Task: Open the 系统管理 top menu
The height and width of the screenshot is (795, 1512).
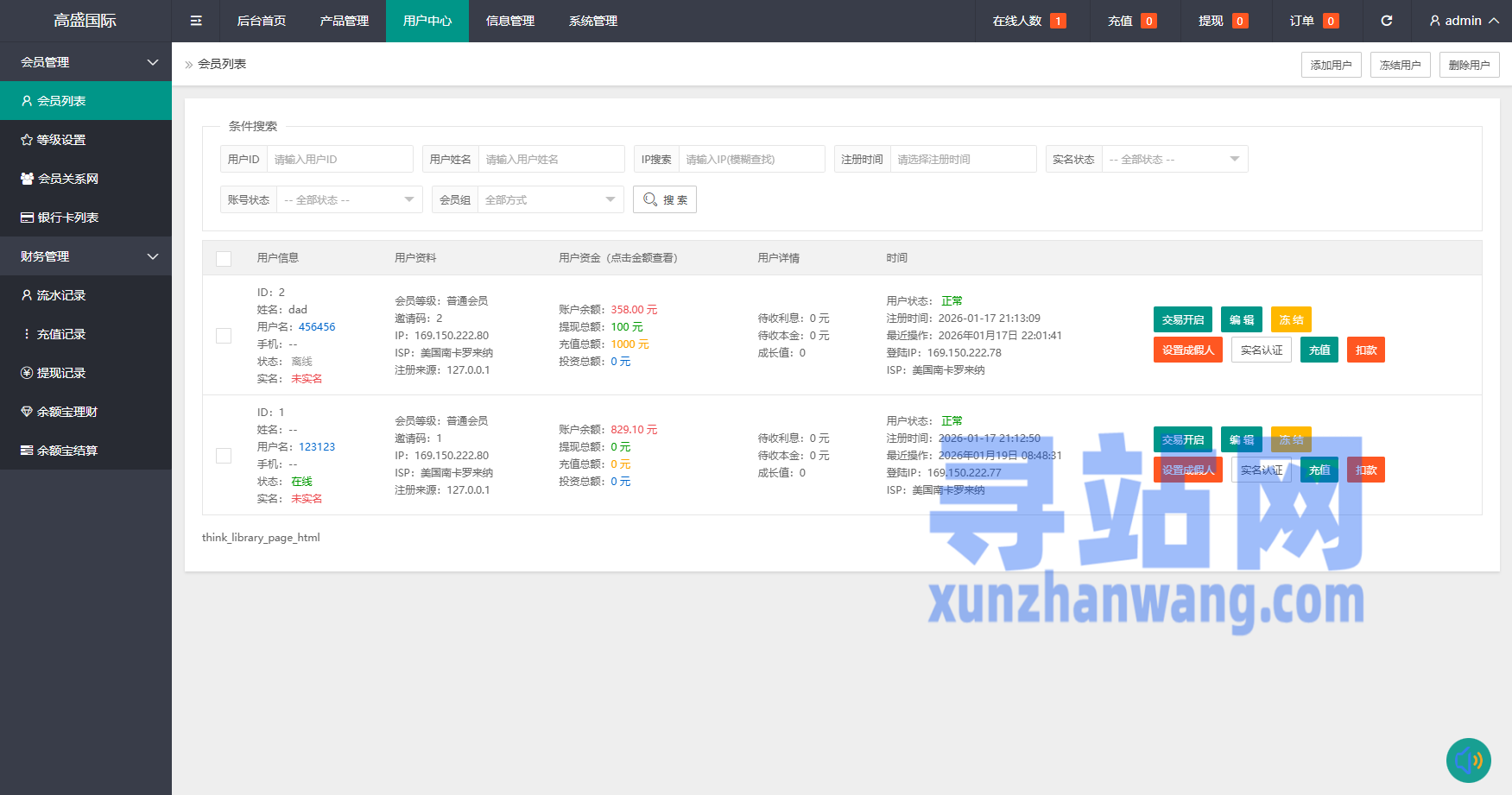Action: [x=592, y=21]
